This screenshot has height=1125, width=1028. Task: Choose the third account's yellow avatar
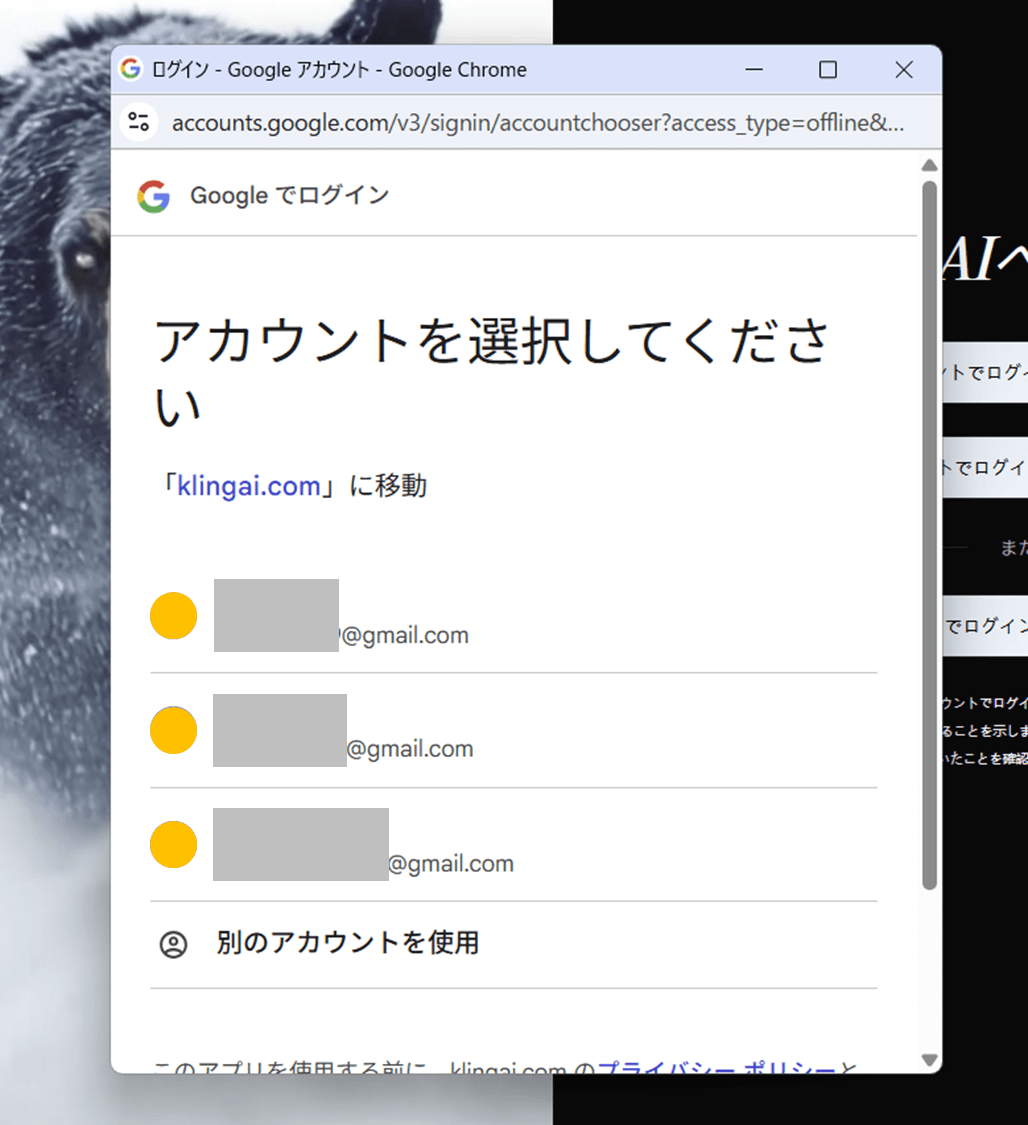pyautogui.click(x=173, y=844)
